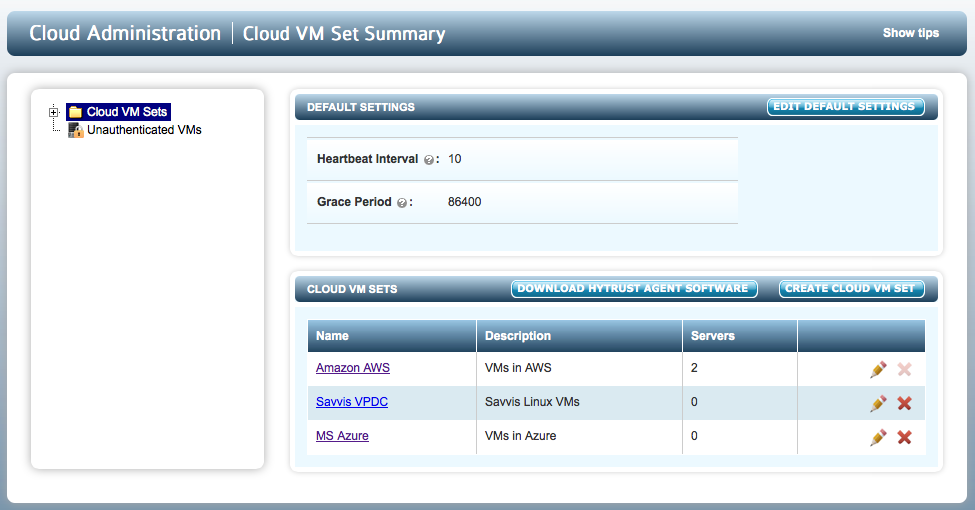Select the Cloud VM Sets folder icon
This screenshot has width=975, height=510.
[x=75, y=112]
